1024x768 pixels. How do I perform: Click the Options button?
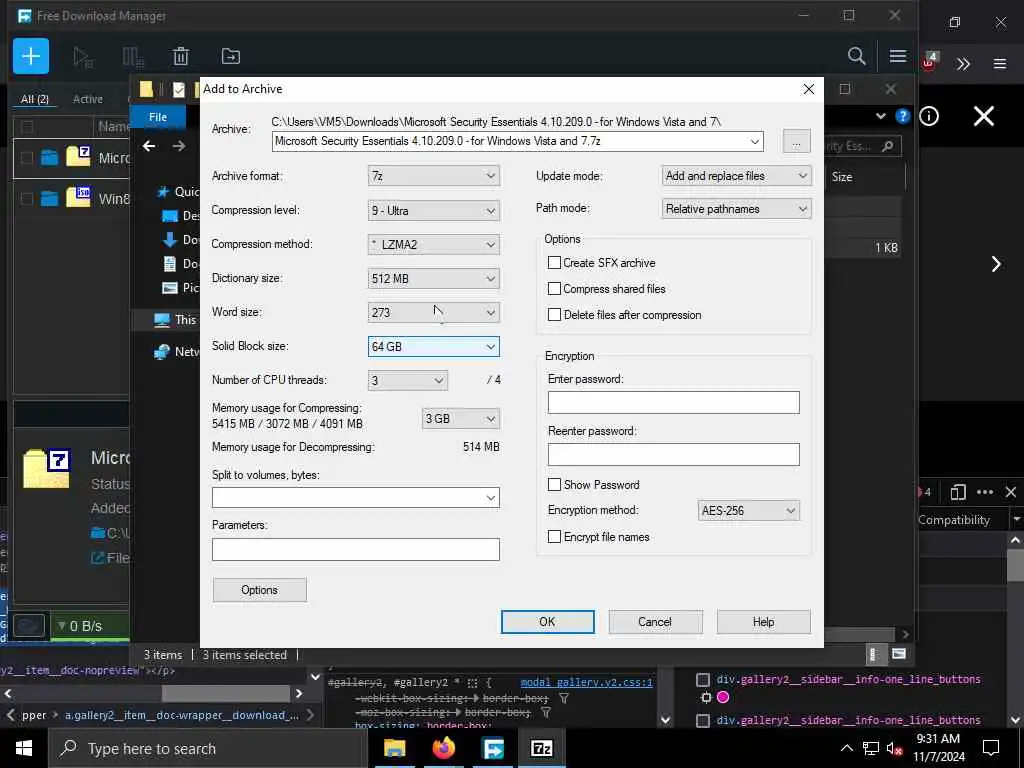click(259, 590)
